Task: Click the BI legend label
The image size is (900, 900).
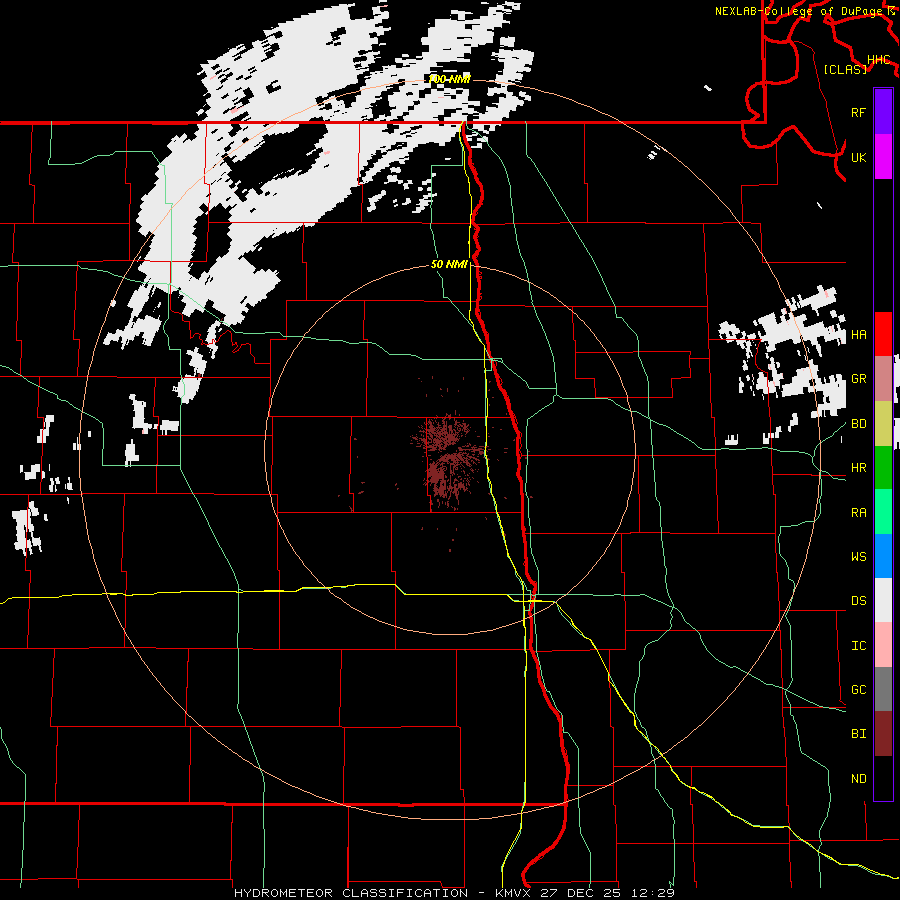Action: [859, 734]
